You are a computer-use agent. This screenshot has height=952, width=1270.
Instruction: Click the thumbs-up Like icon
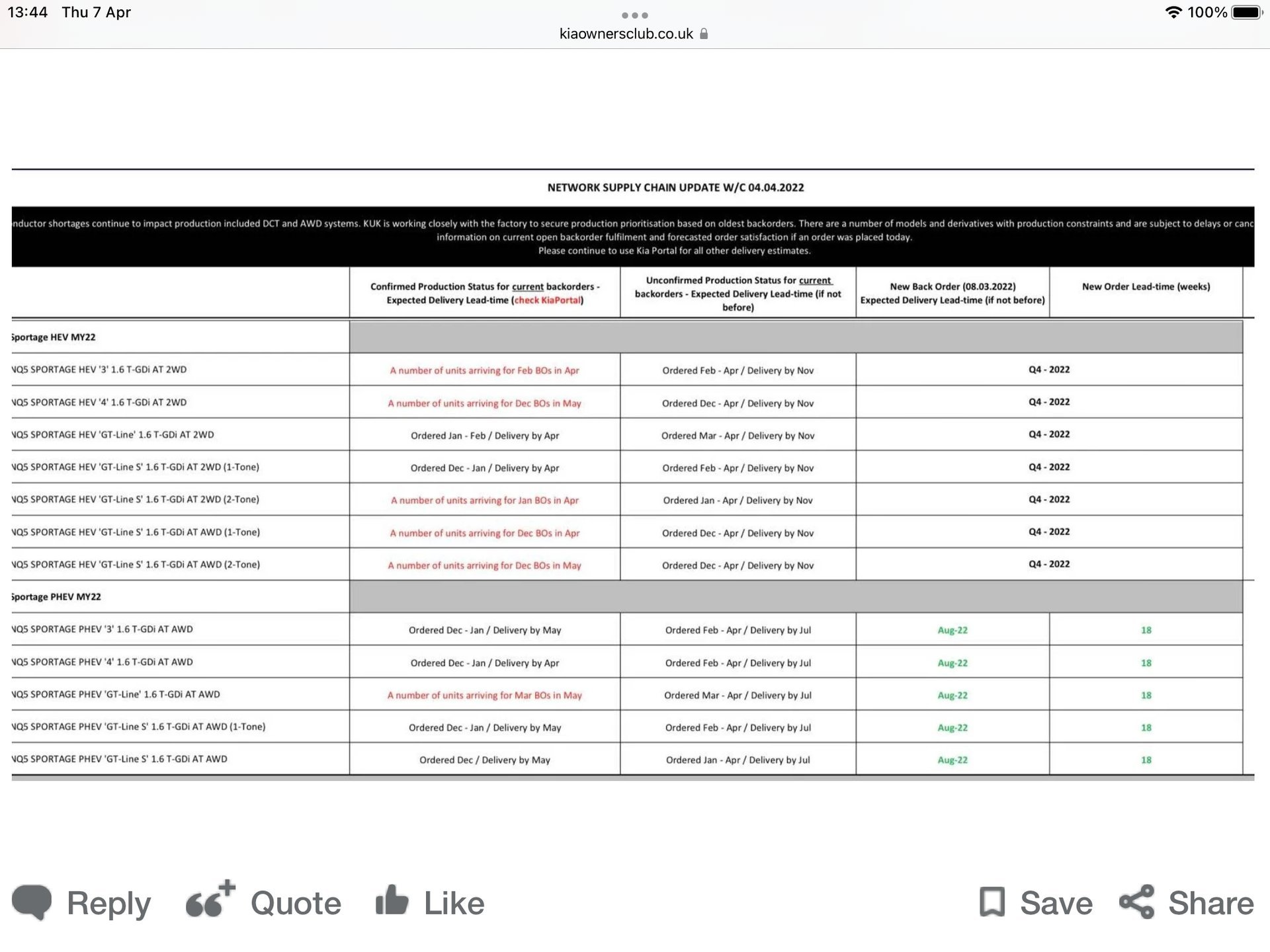coord(392,900)
